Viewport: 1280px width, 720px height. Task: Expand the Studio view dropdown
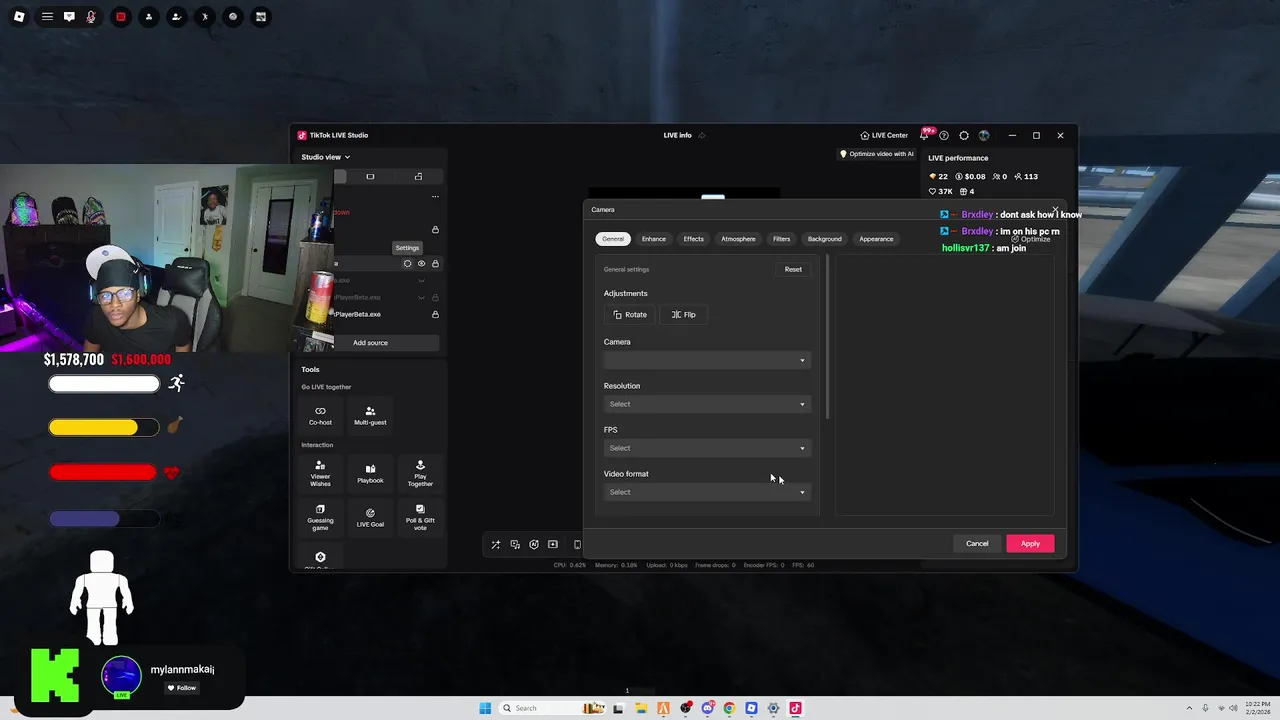326,157
